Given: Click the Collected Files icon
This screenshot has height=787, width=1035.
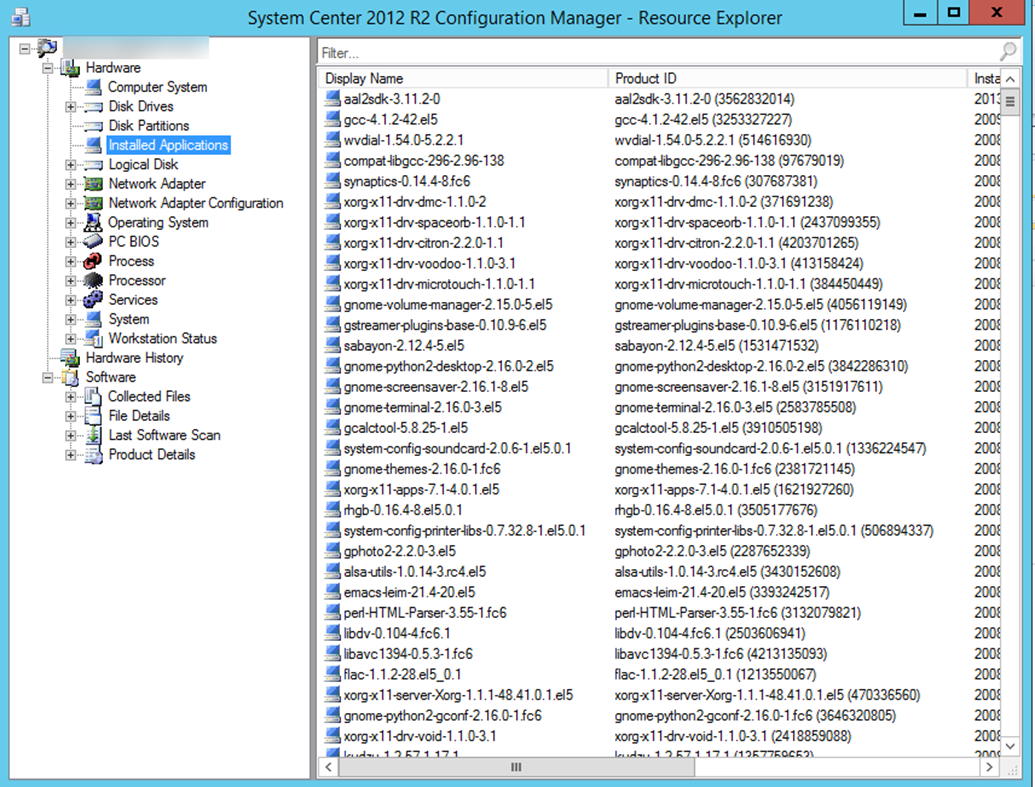Looking at the screenshot, I should click(x=93, y=396).
